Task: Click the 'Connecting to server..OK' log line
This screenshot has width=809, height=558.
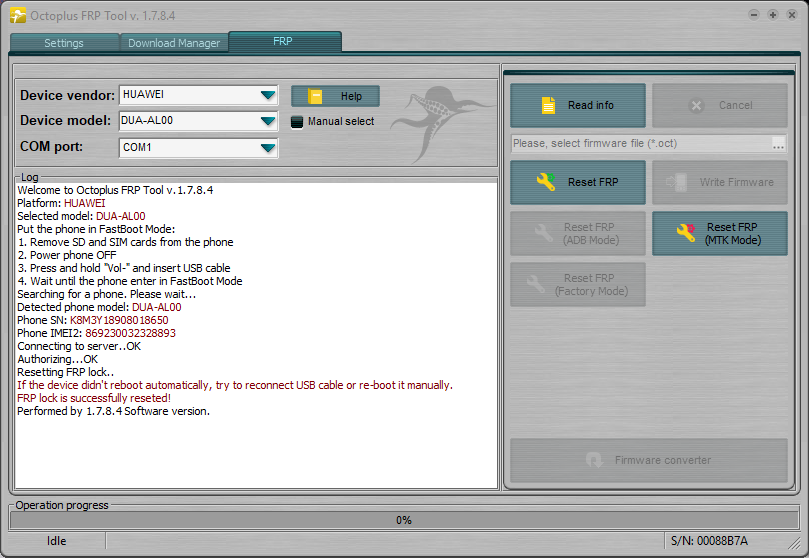Action: pos(79,346)
